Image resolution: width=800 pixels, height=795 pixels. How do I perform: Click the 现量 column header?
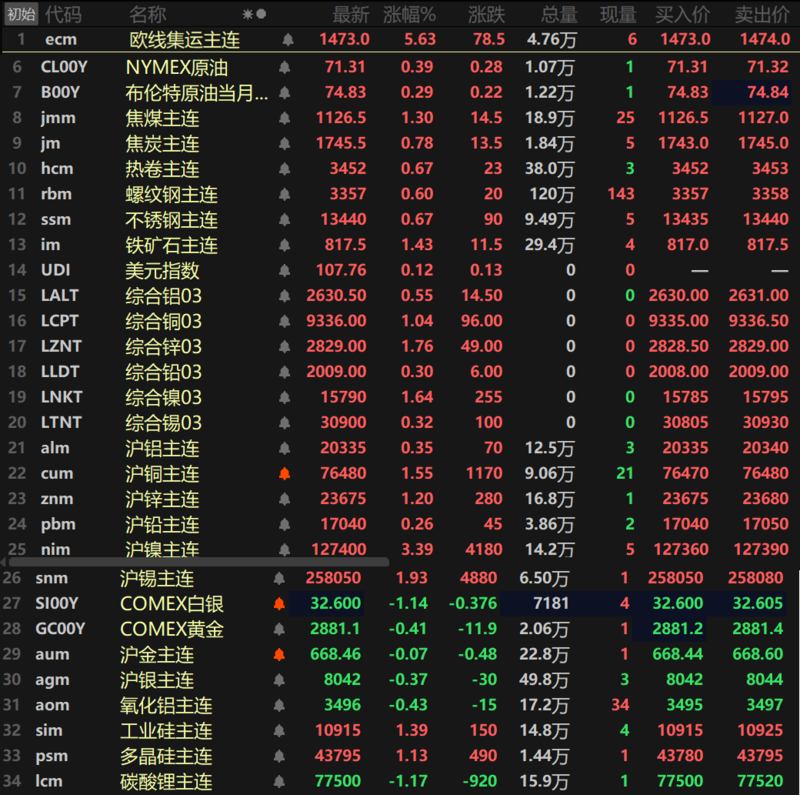pyautogui.click(x=618, y=15)
